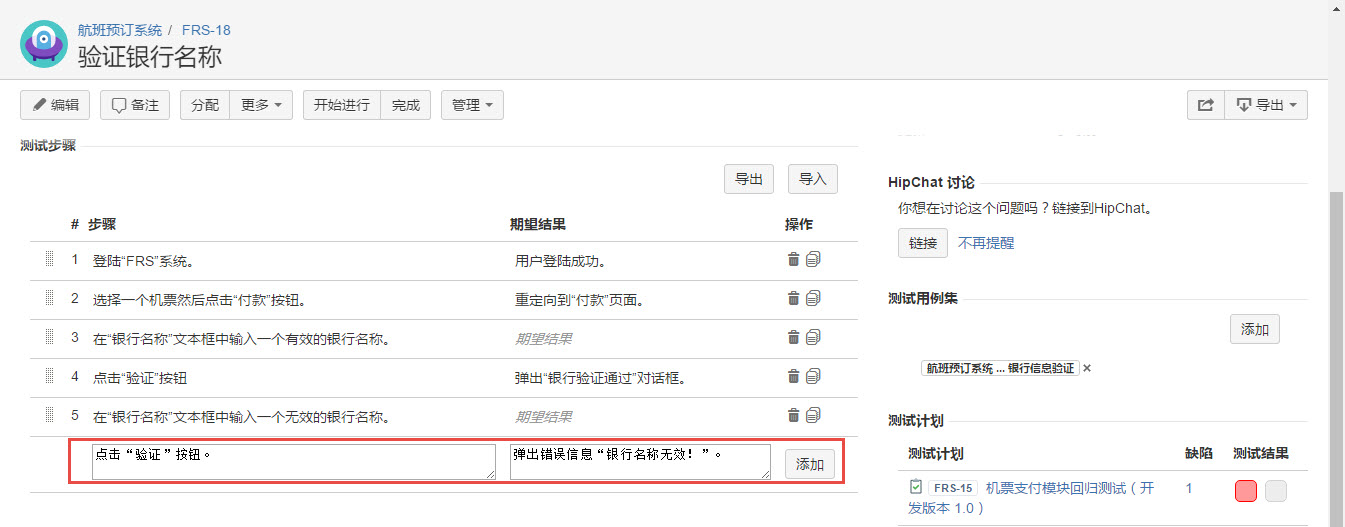Click the 编辑 button
The height and width of the screenshot is (527, 1345).
[x=55, y=105]
